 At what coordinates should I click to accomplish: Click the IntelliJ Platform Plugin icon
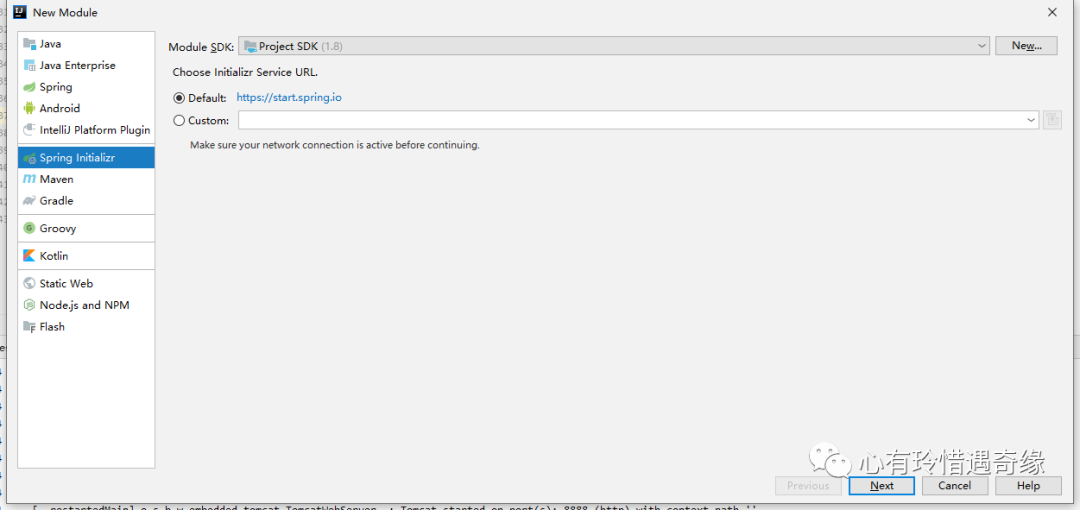click(29, 130)
